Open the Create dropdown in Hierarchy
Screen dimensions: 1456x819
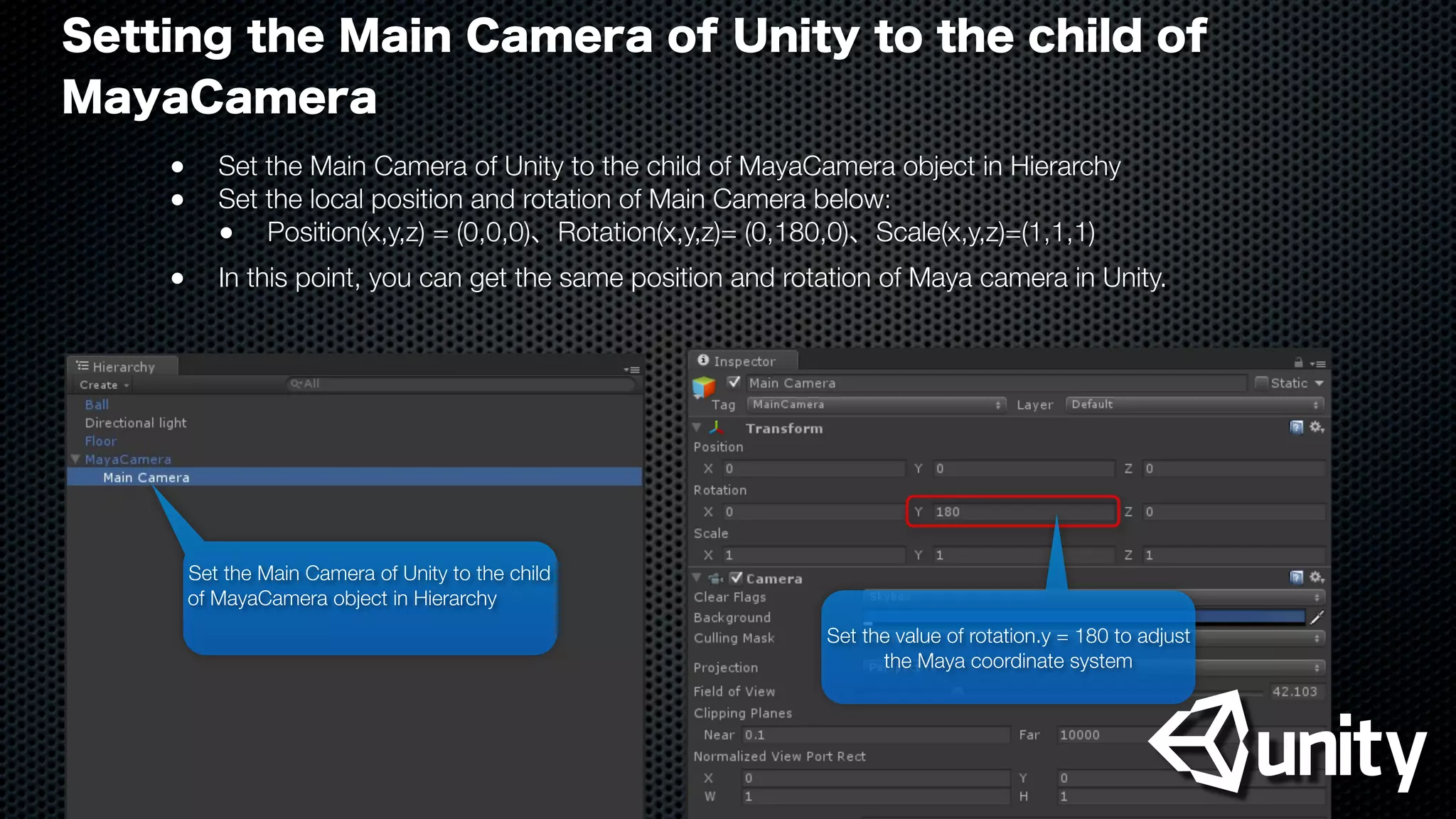pyautogui.click(x=105, y=385)
